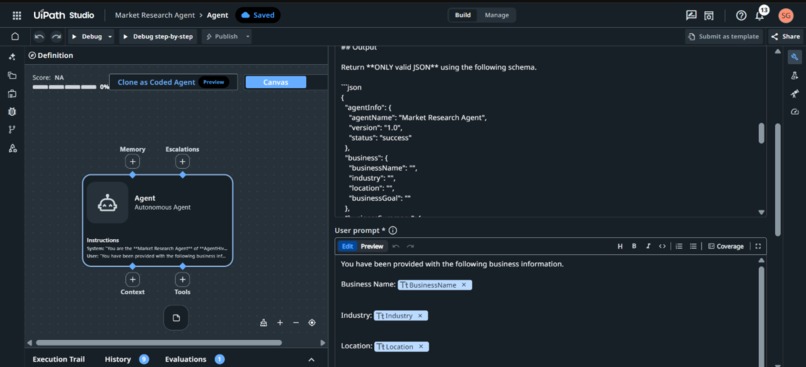This screenshot has height=367, width=806.
Task: Open the gauge health score icon on right rail
Action: pyautogui.click(x=794, y=112)
